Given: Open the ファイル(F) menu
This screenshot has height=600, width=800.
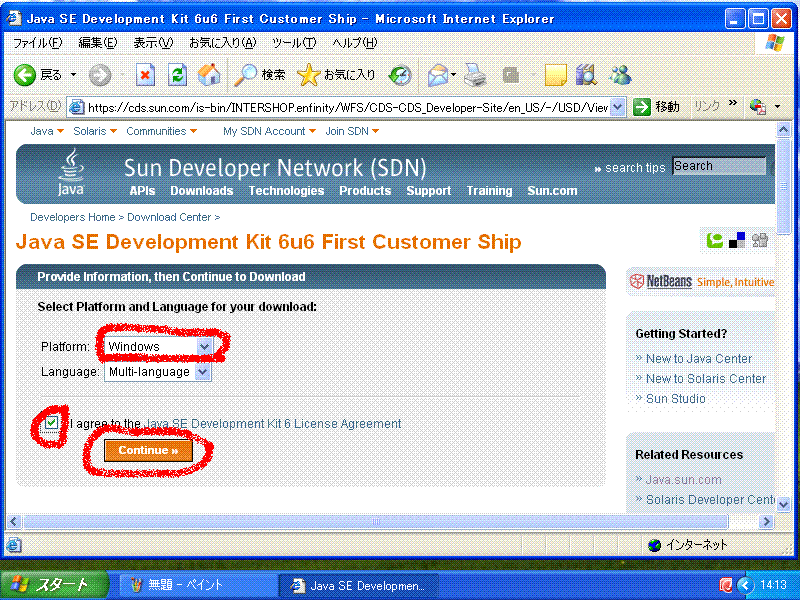Looking at the screenshot, I should (x=37, y=43).
